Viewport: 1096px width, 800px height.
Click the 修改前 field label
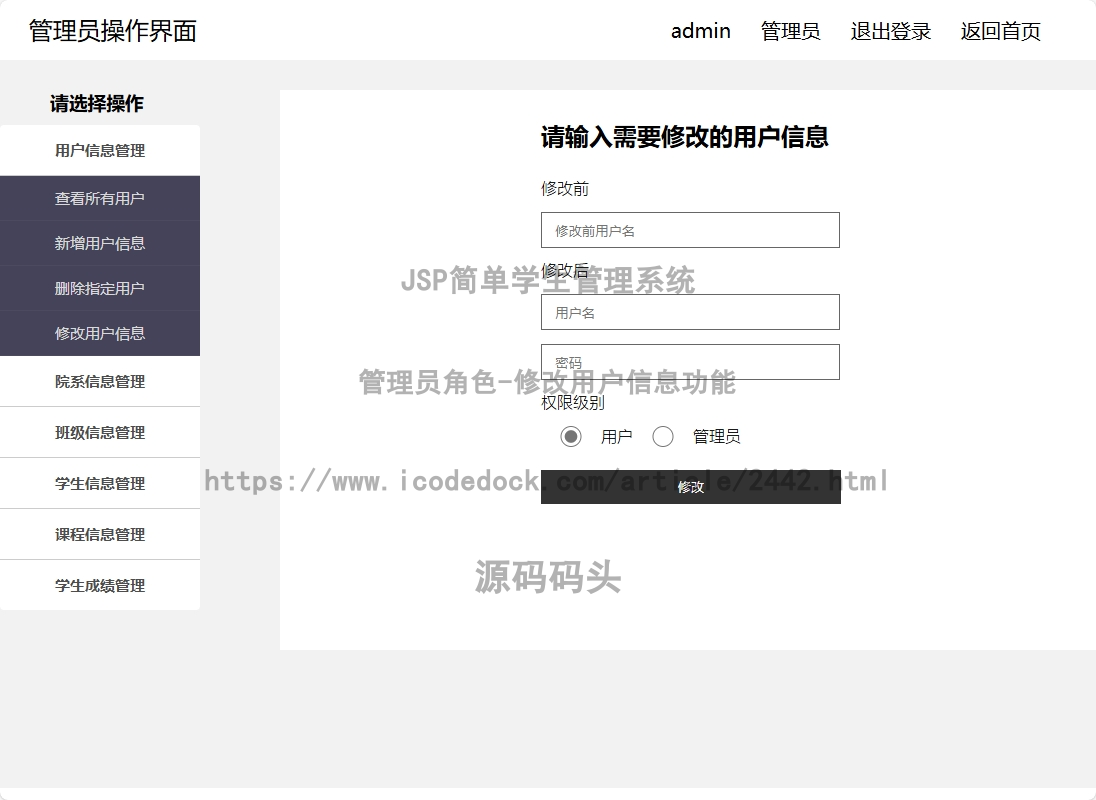pos(565,189)
